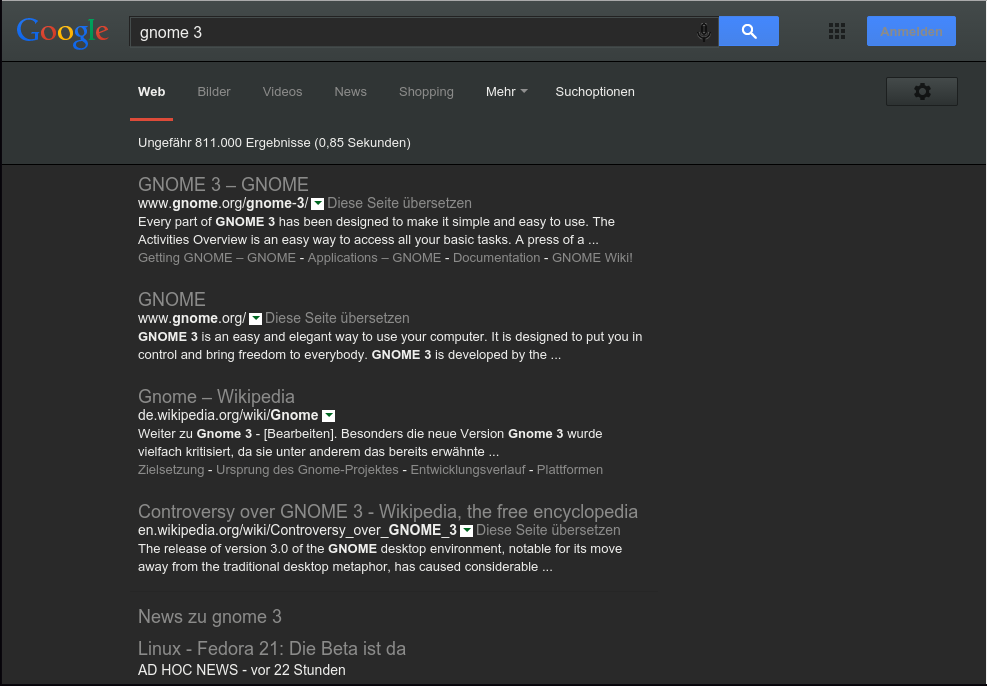
Task: Activate voice search microphone icon
Action: click(704, 32)
